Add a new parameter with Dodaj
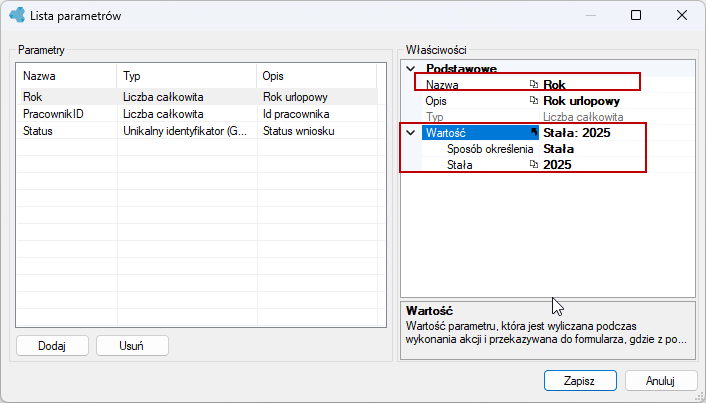Screen dimensions: 706x403 point(52,346)
